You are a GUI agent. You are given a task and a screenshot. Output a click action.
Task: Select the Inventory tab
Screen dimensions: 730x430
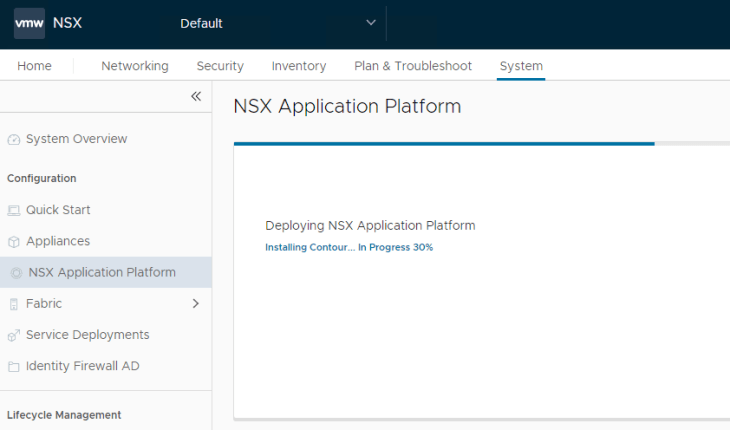click(299, 66)
